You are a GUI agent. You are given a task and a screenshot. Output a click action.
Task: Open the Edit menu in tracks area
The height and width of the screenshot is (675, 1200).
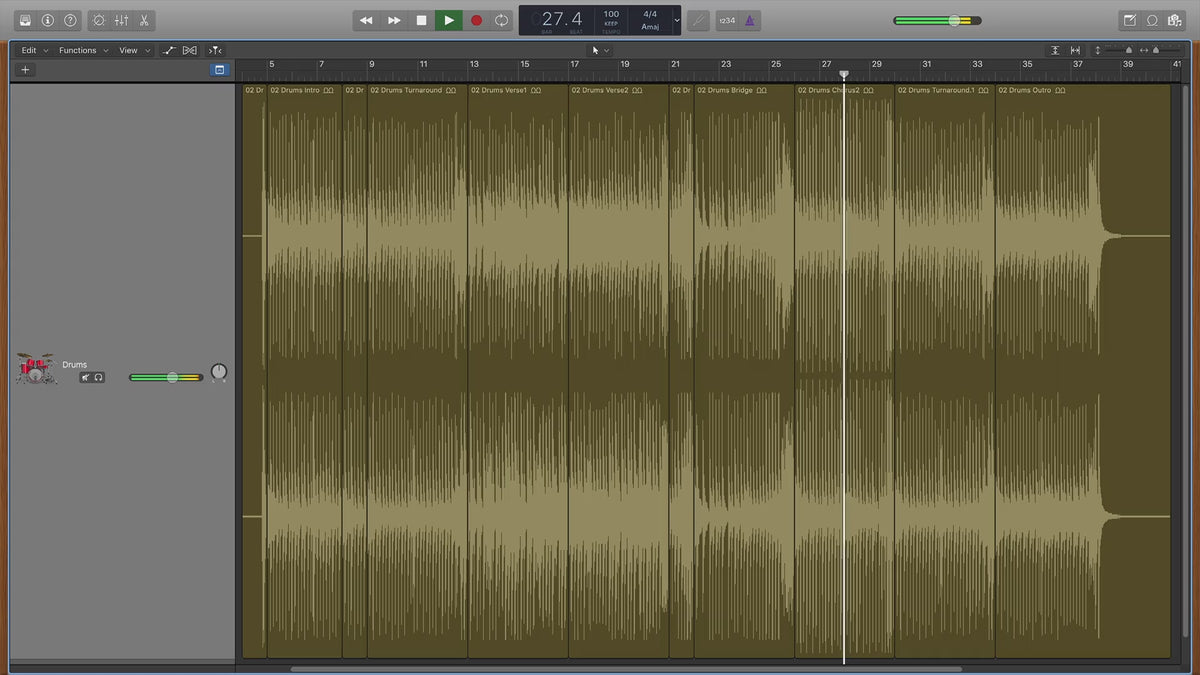[34, 50]
